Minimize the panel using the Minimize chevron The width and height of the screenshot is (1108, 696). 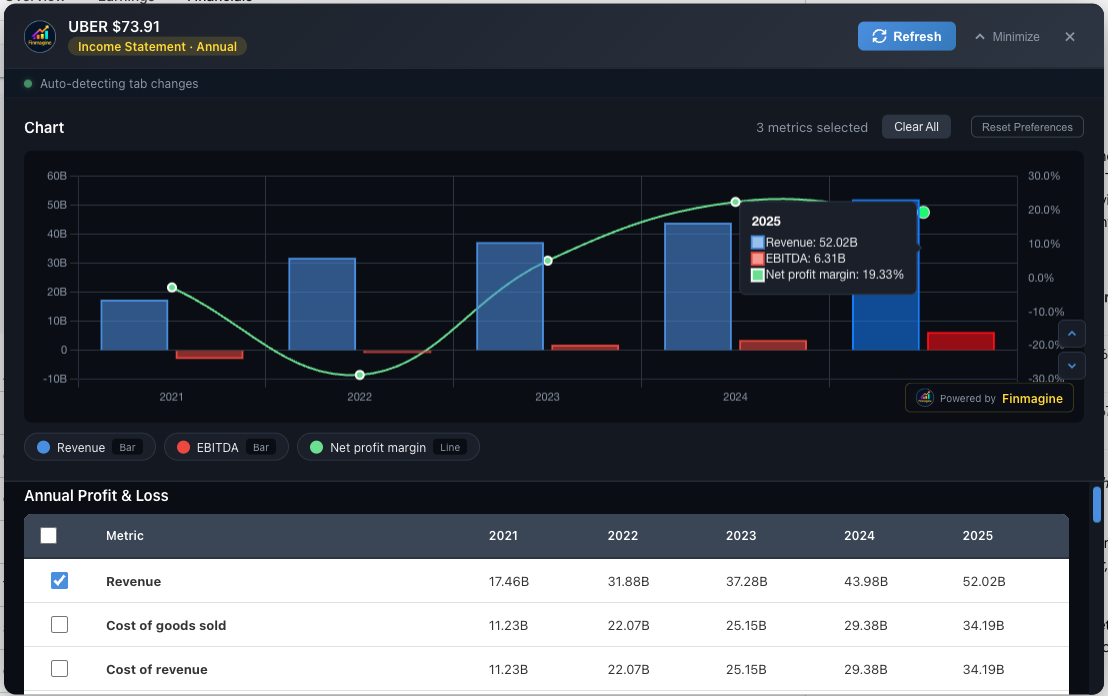1006,37
